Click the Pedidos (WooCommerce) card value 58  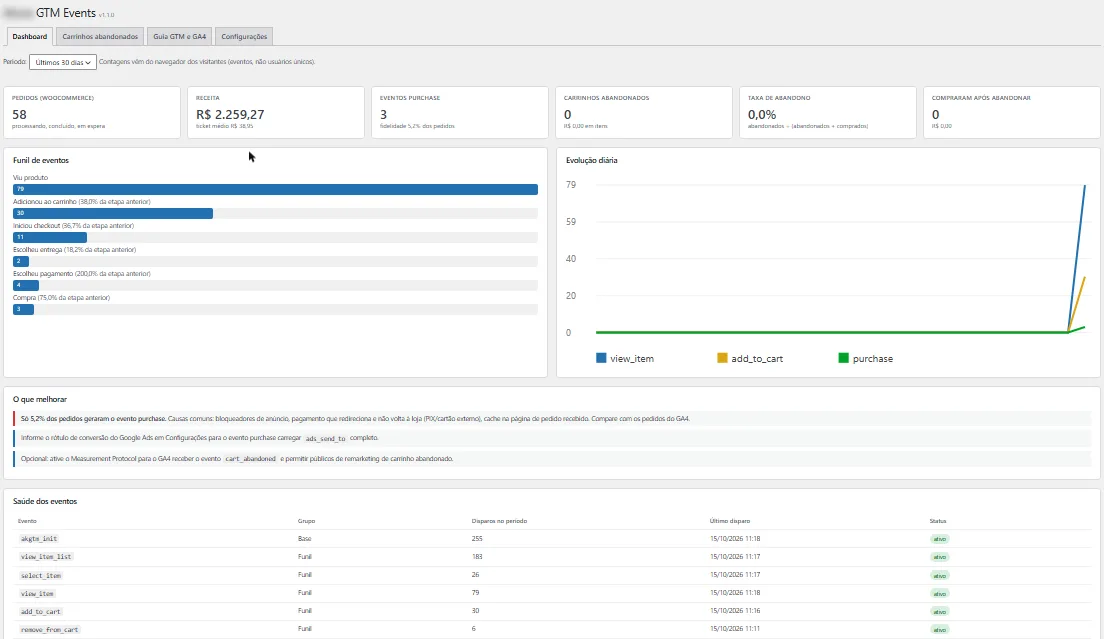(20, 115)
